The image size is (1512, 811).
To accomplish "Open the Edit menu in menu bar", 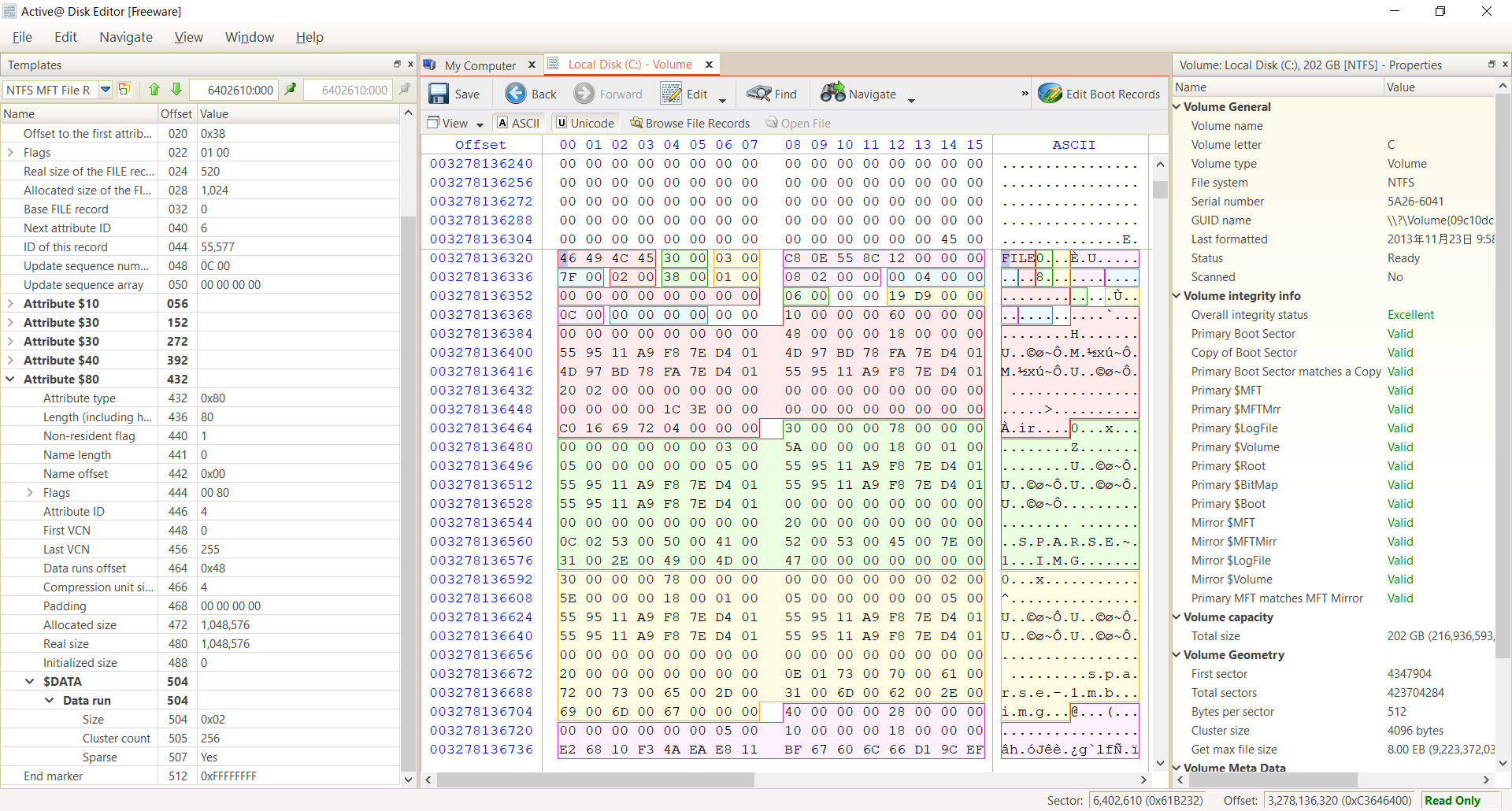I will 65,37.
